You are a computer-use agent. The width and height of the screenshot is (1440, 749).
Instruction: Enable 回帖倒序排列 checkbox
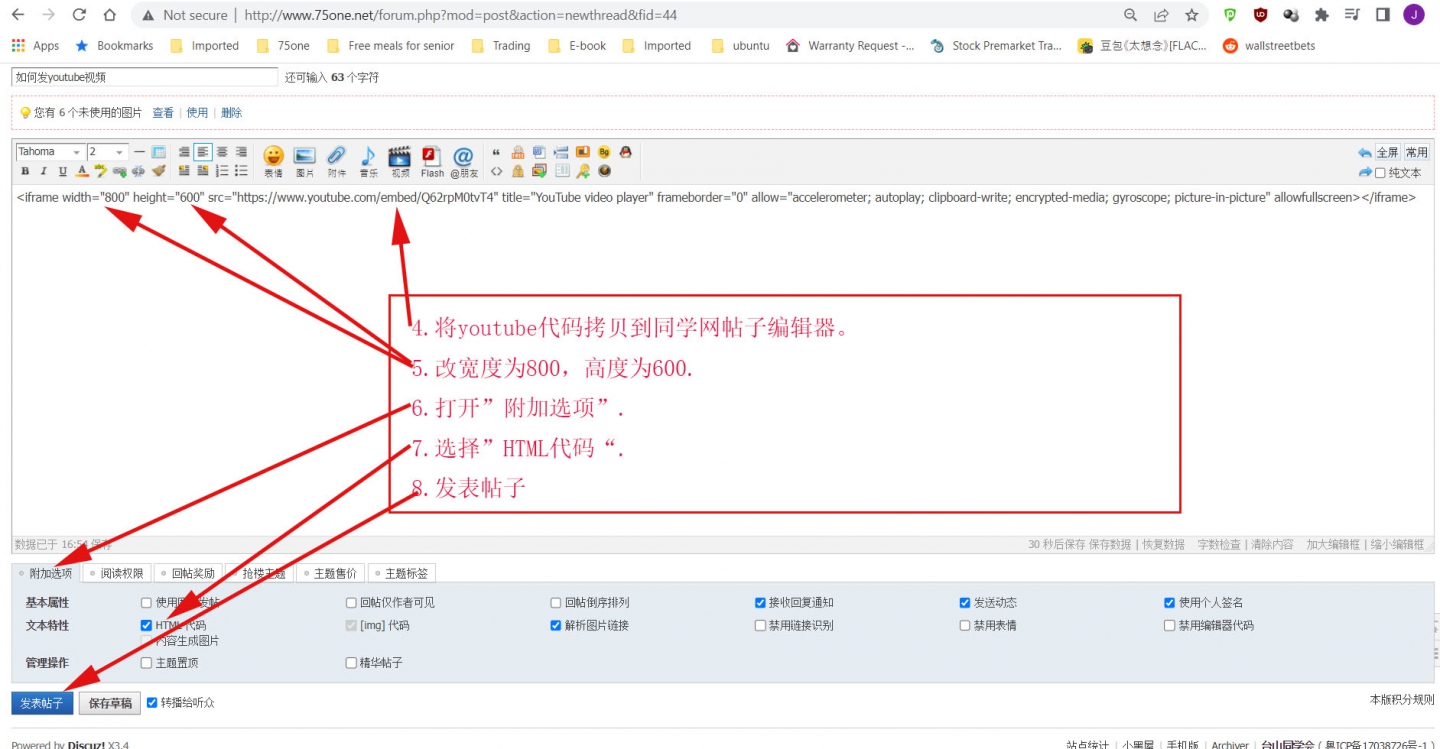click(556, 603)
